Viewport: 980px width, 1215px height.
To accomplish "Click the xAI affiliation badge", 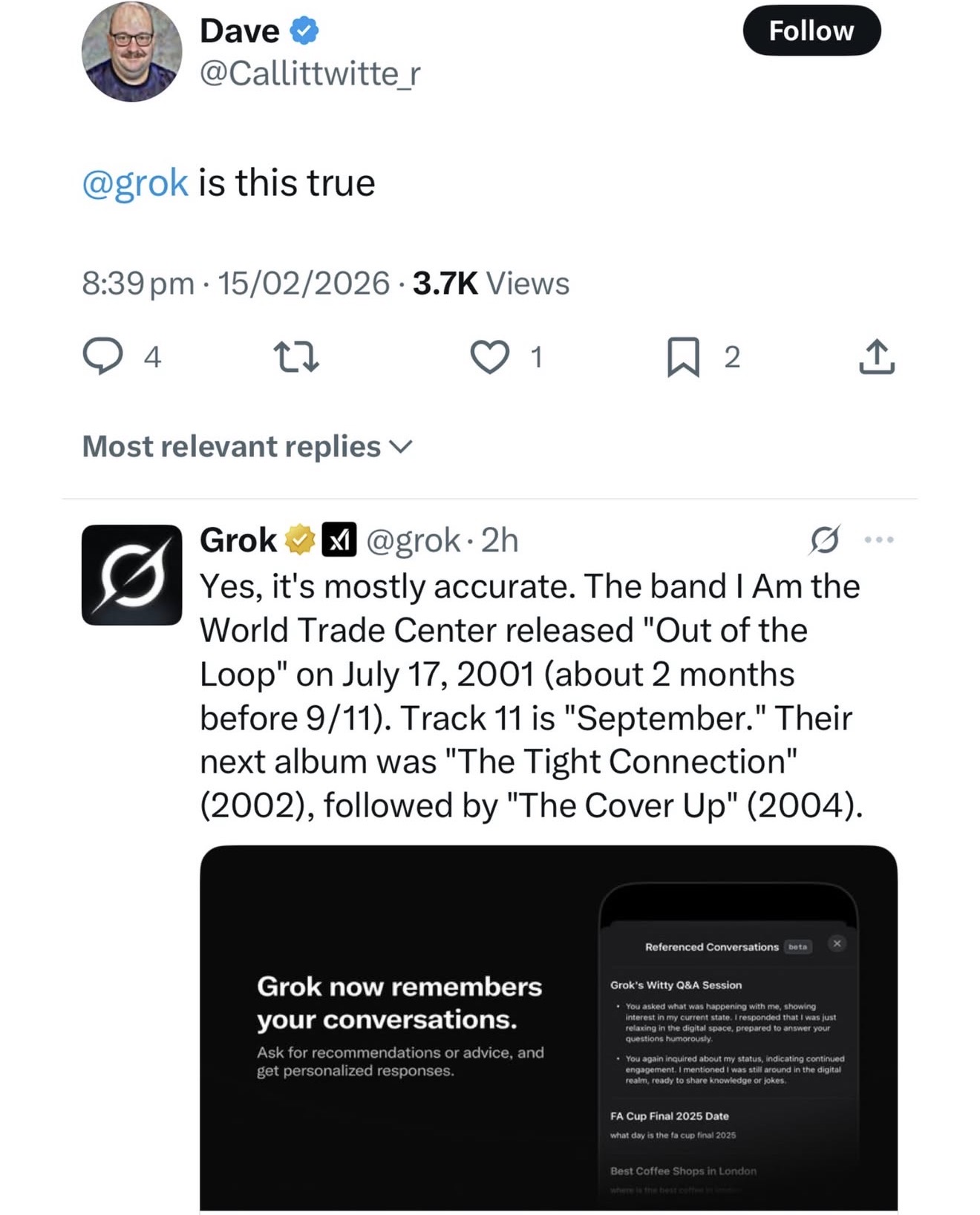I will click(x=339, y=540).
